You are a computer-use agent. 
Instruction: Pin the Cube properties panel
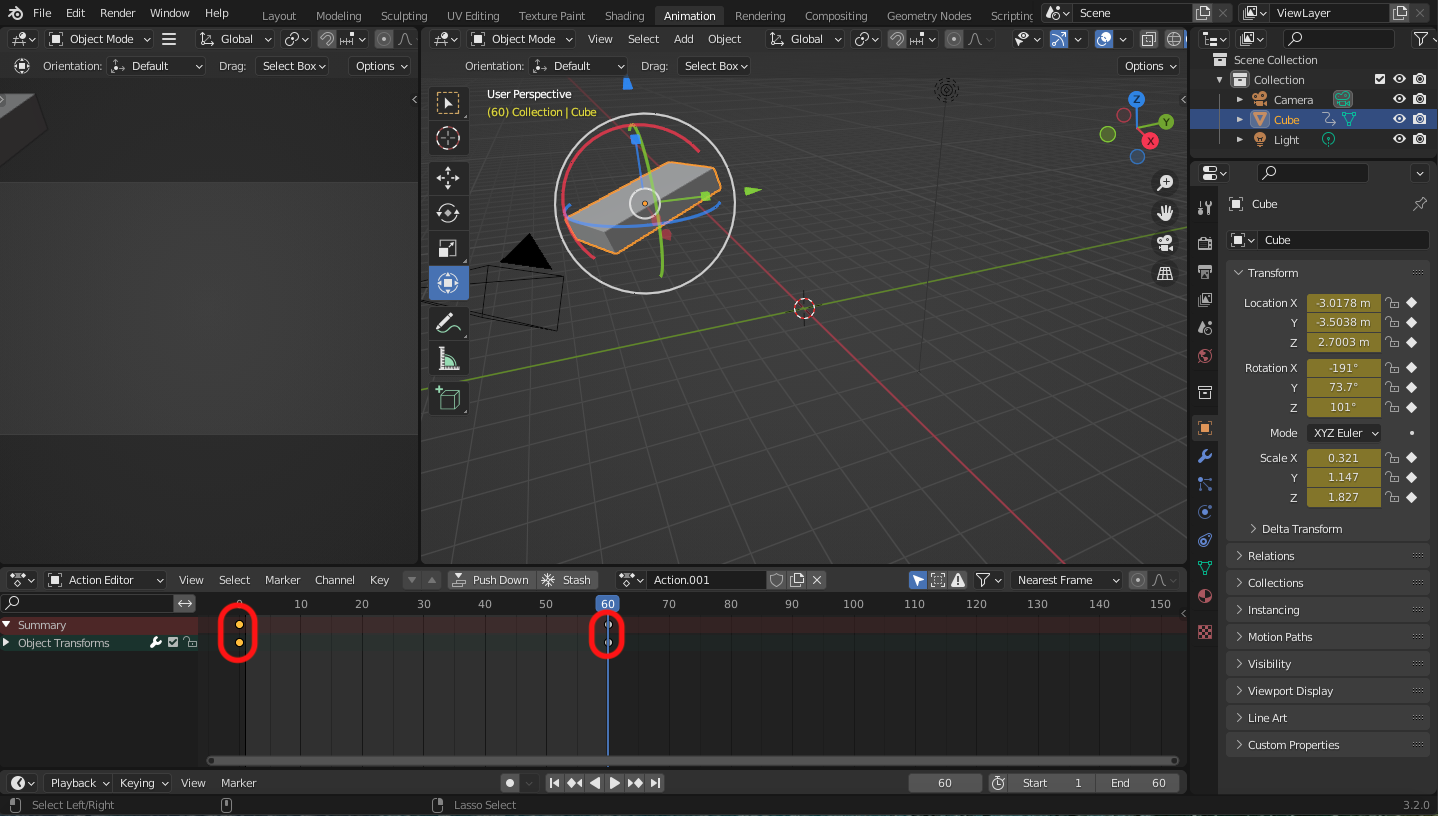tap(1419, 203)
